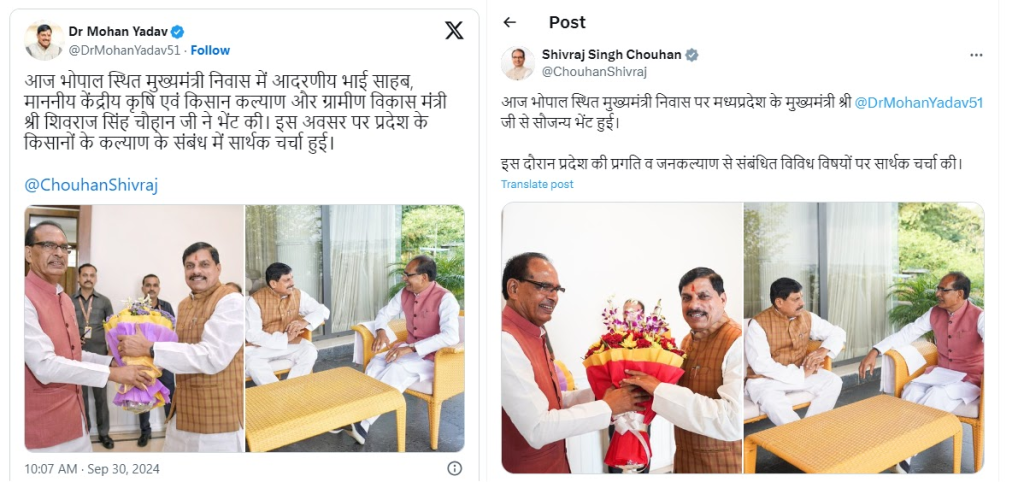Open the 10:07 AM Sep 30, 2024 timestamp
Image resolution: width=1024 pixels, height=482 pixels.
click(x=92, y=469)
